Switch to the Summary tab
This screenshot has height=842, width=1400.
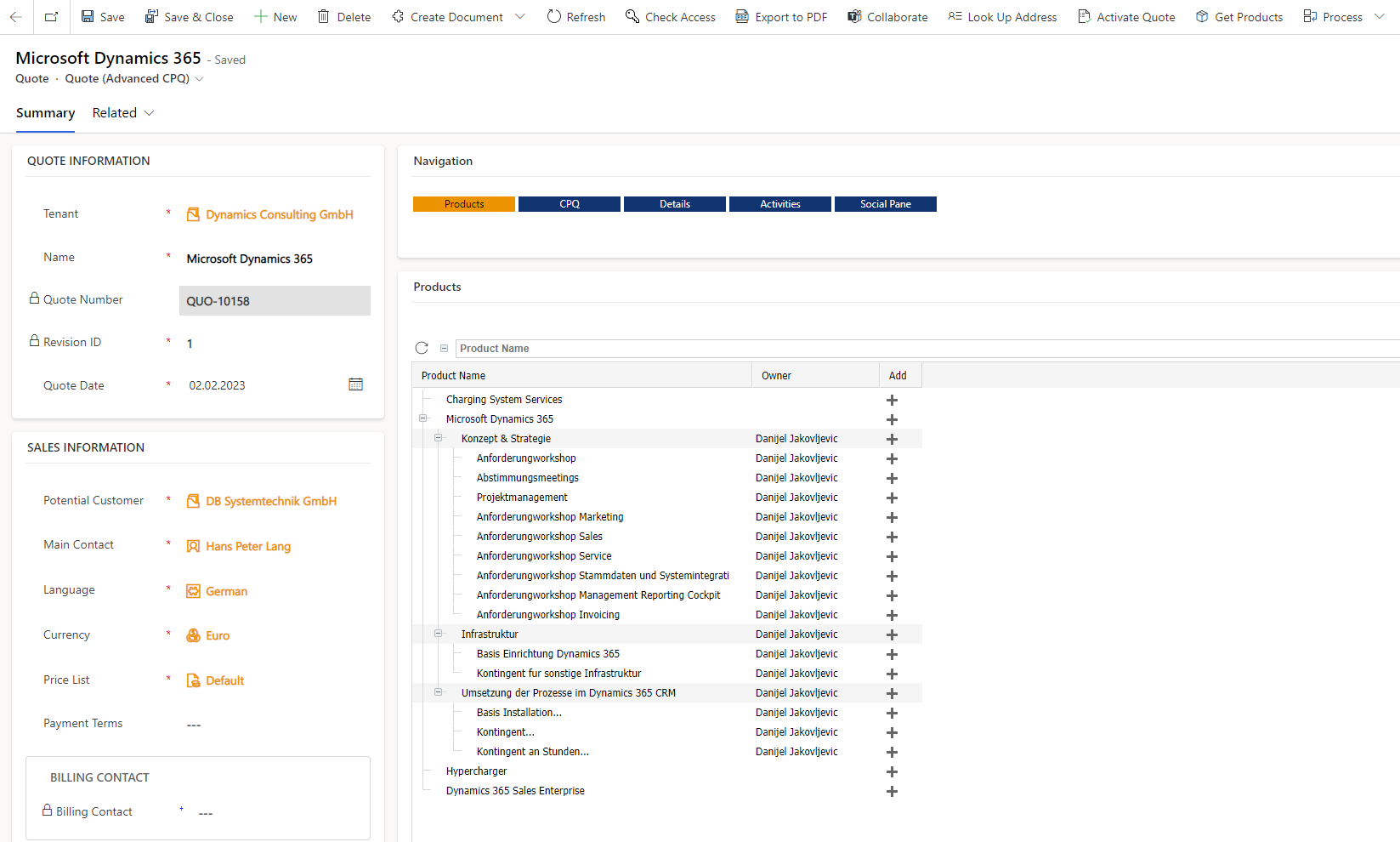[x=45, y=113]
